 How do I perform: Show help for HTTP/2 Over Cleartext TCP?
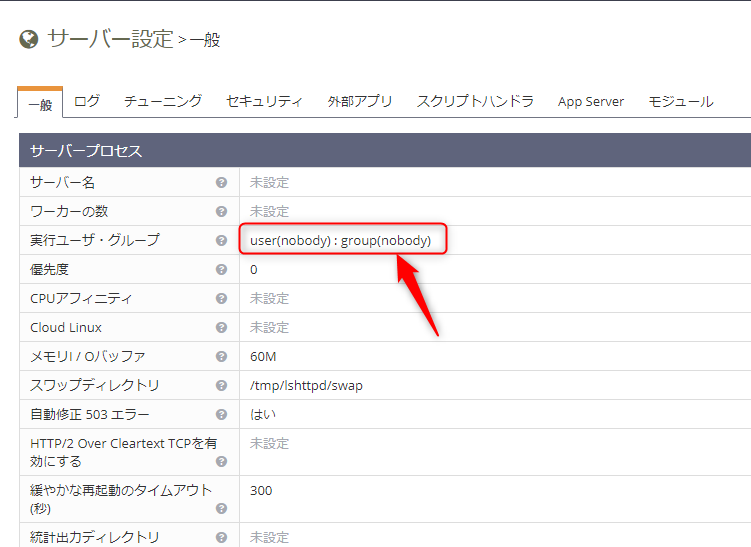[x=221, y=462]
